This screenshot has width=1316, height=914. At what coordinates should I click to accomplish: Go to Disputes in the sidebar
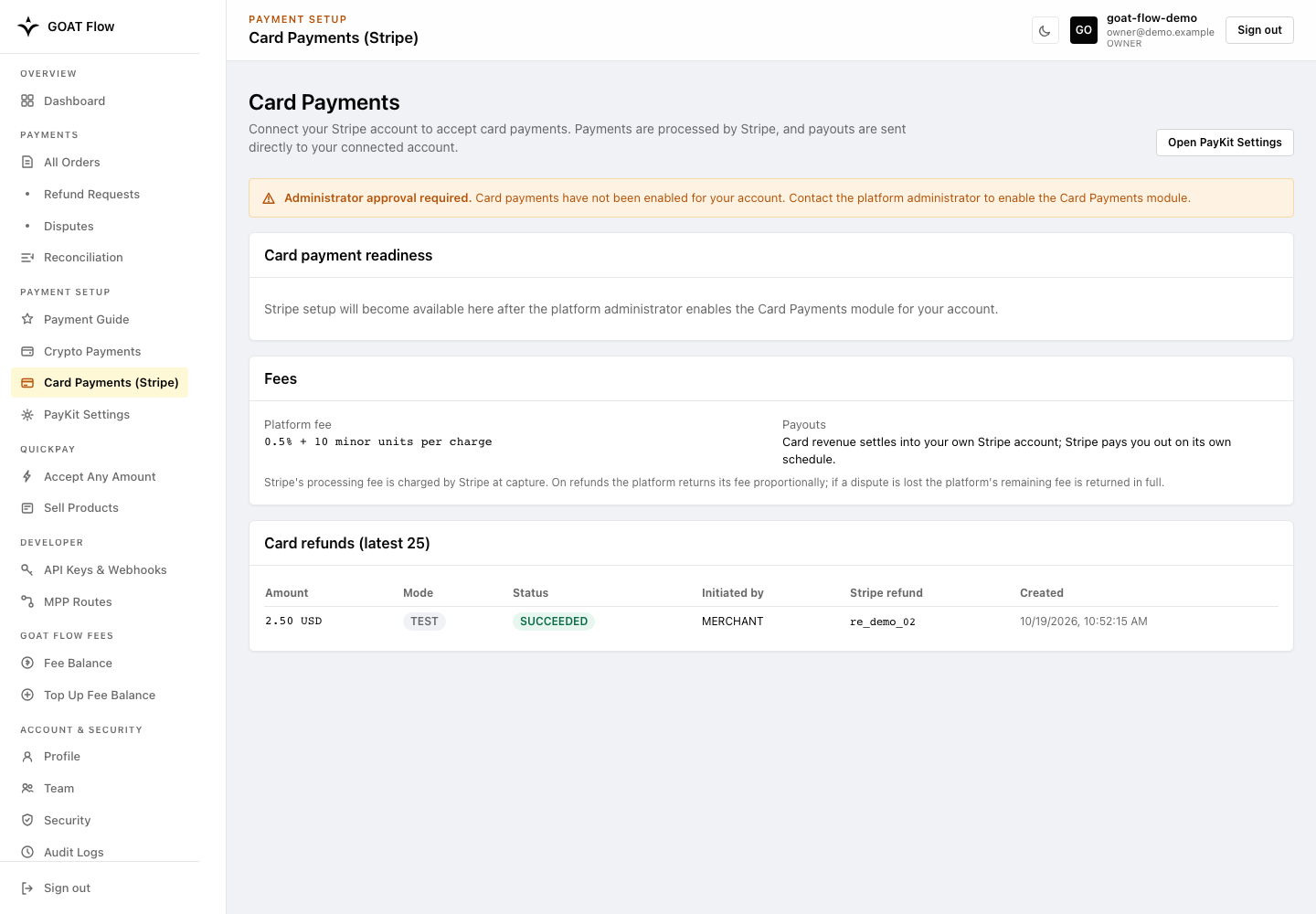click(69, 227)
